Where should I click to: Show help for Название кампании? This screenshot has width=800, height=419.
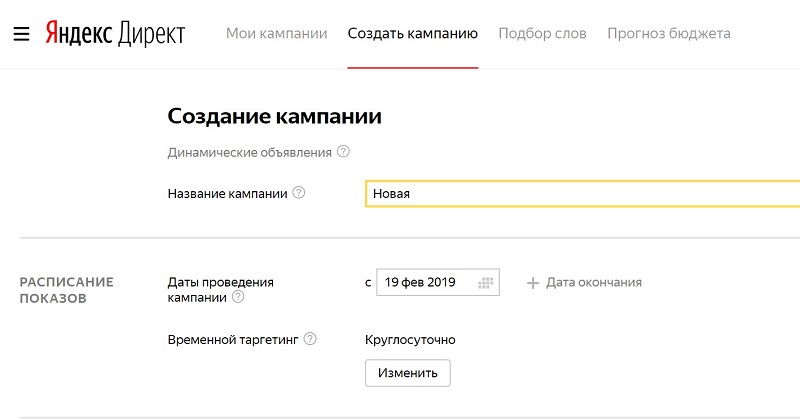point(298,193)
